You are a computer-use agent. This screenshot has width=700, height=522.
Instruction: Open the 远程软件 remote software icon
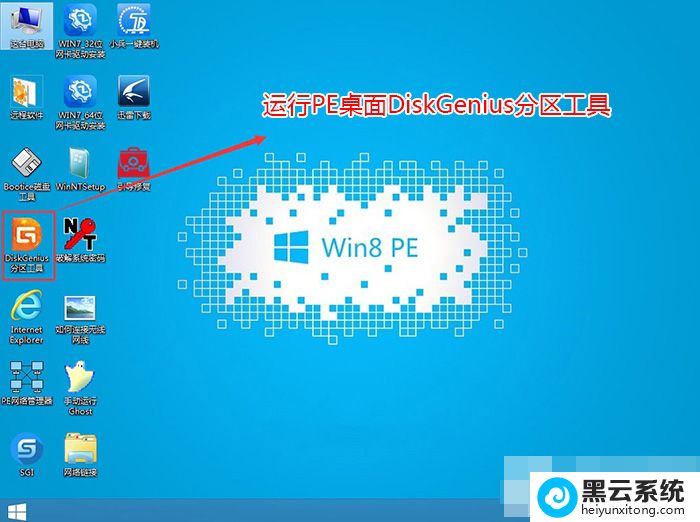(x=26, y=92)
